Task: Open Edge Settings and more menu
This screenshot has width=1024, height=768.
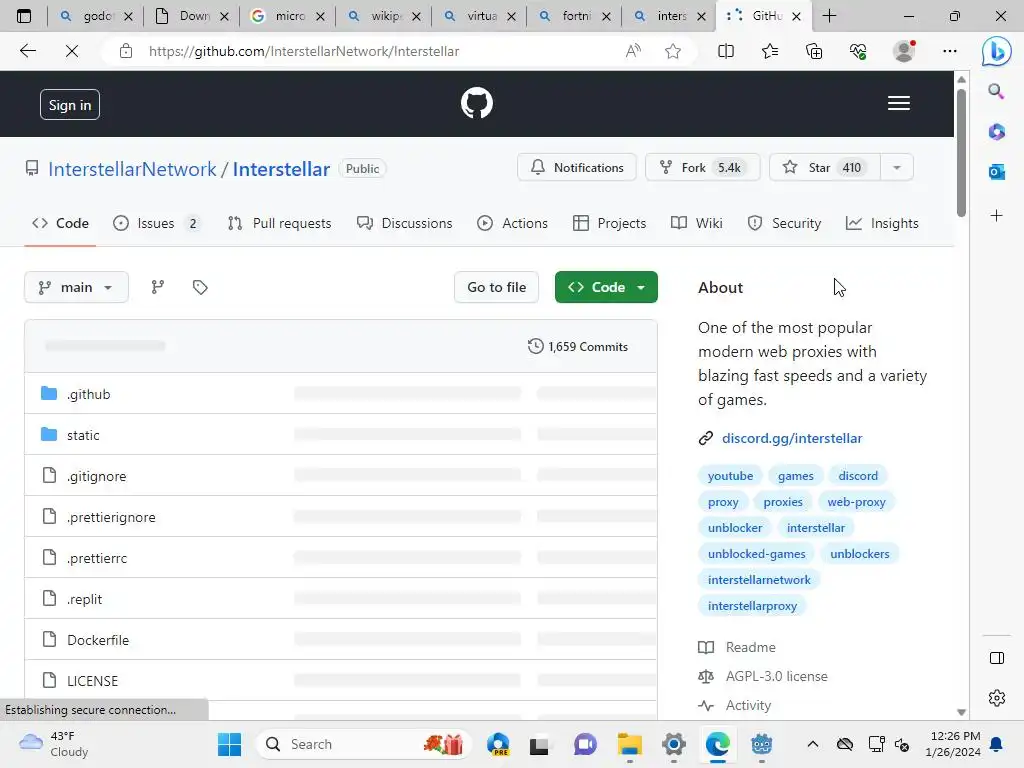Action: pos(950,51)
